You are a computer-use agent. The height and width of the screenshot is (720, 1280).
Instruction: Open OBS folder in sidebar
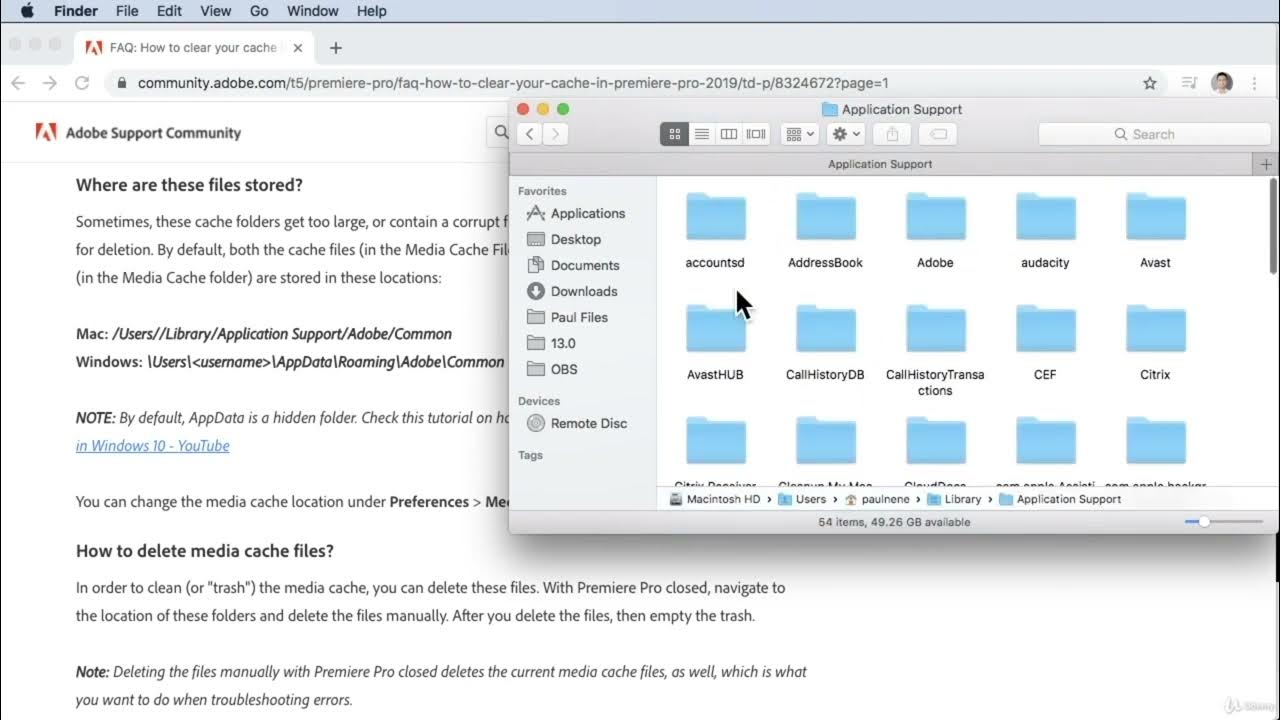552,369
